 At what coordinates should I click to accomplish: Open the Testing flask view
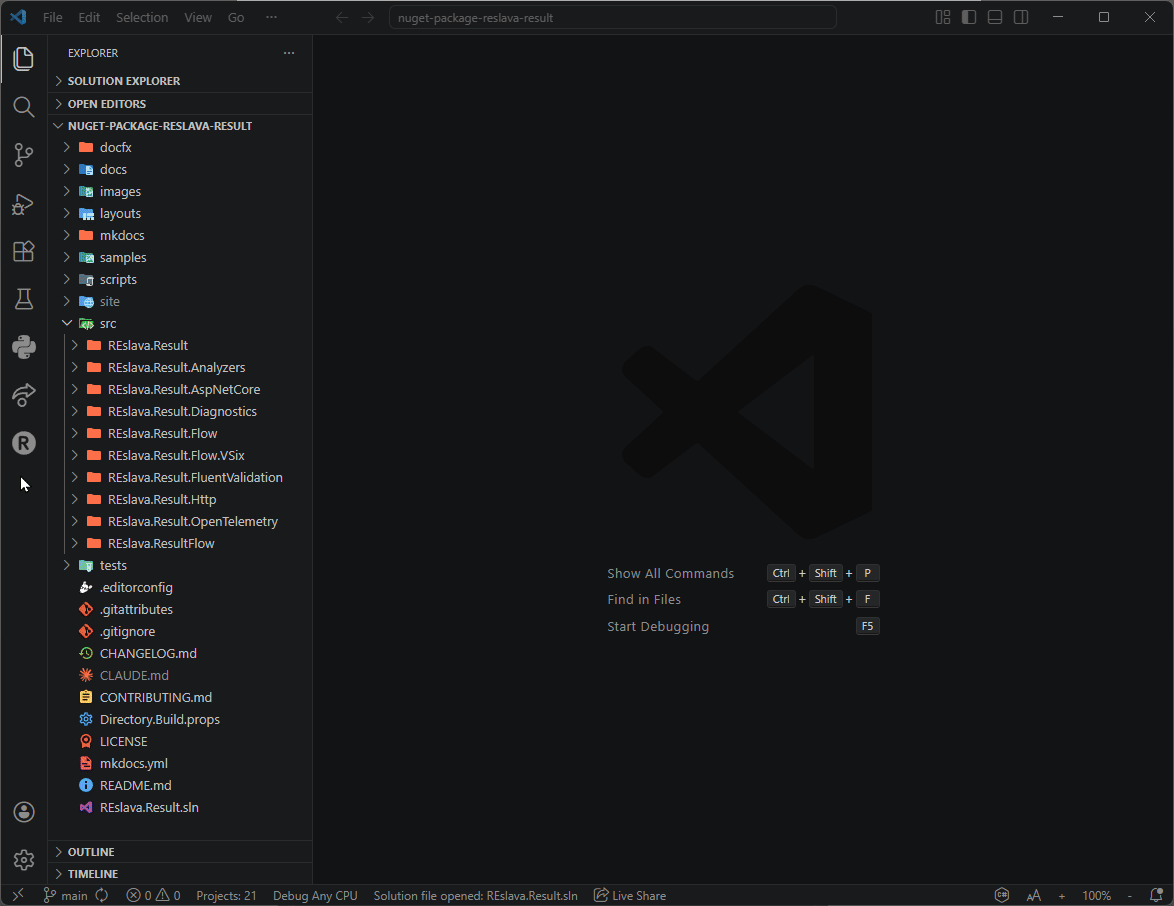click(x=23, y=299)
